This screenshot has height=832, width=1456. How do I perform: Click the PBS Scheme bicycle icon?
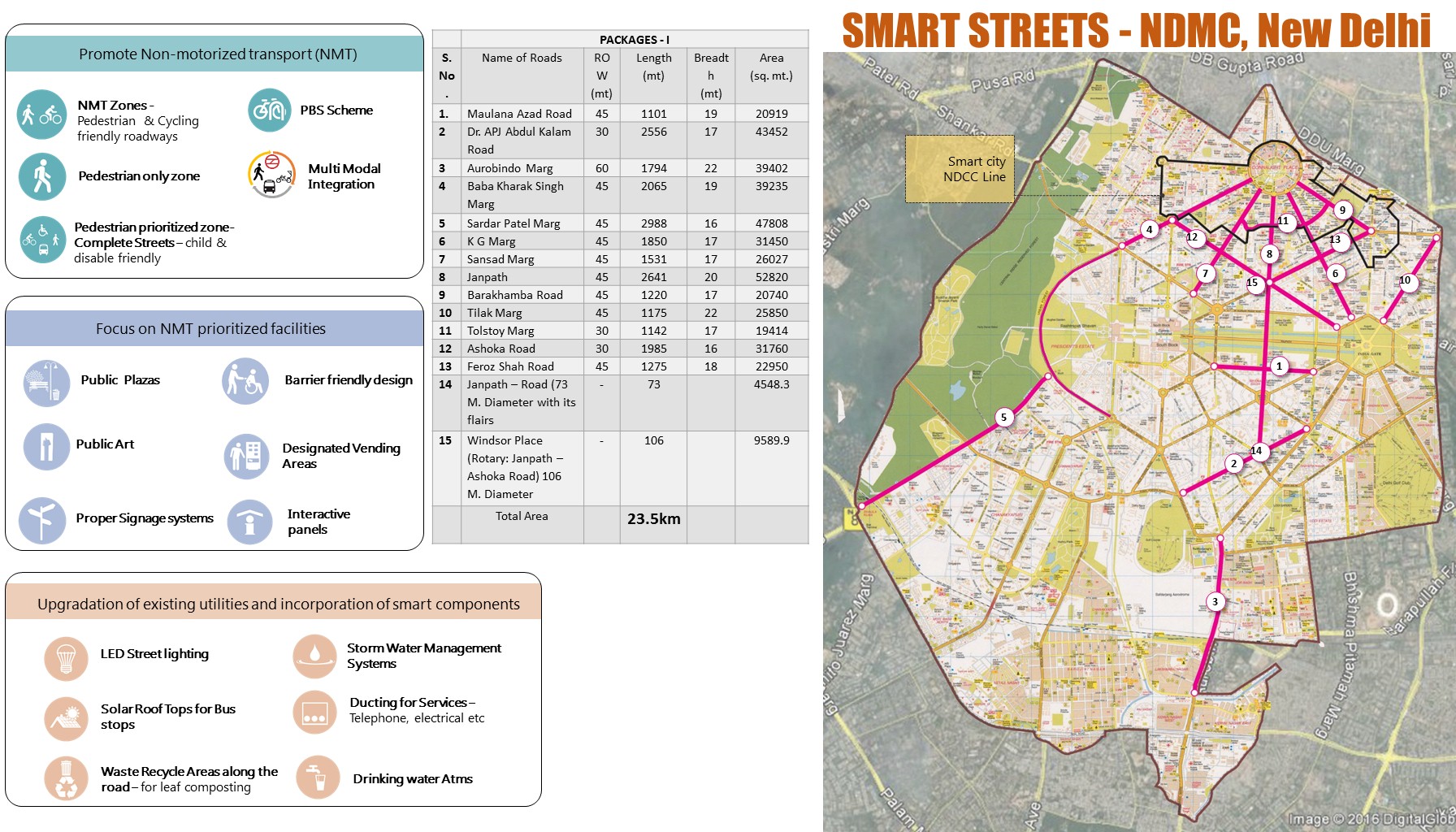pyautogui.click(x=270, y=110)
